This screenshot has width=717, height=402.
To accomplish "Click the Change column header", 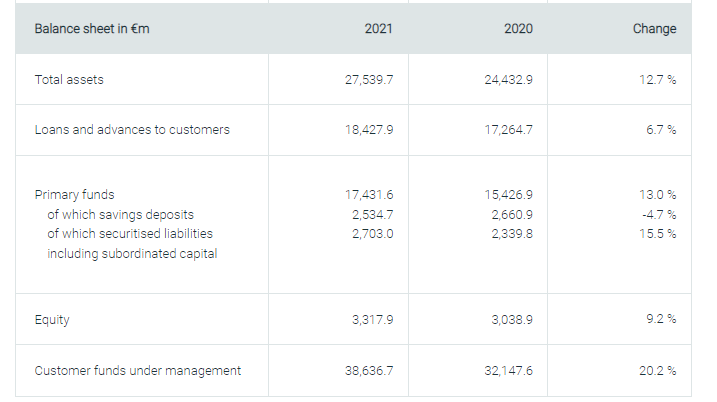I will (x=654, y=29).
